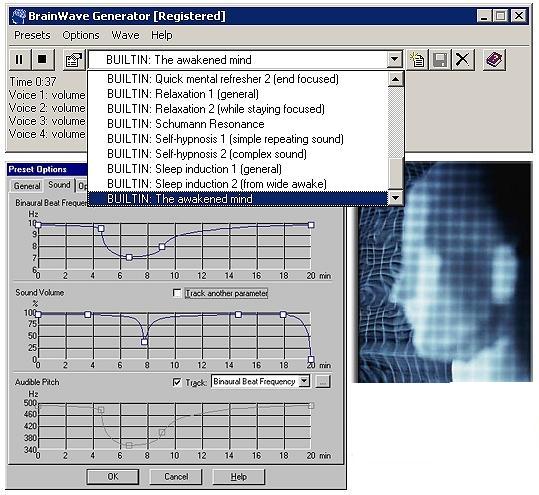
Task: Collapse the preset combo box using its arrow
Action: coord(395,60)
